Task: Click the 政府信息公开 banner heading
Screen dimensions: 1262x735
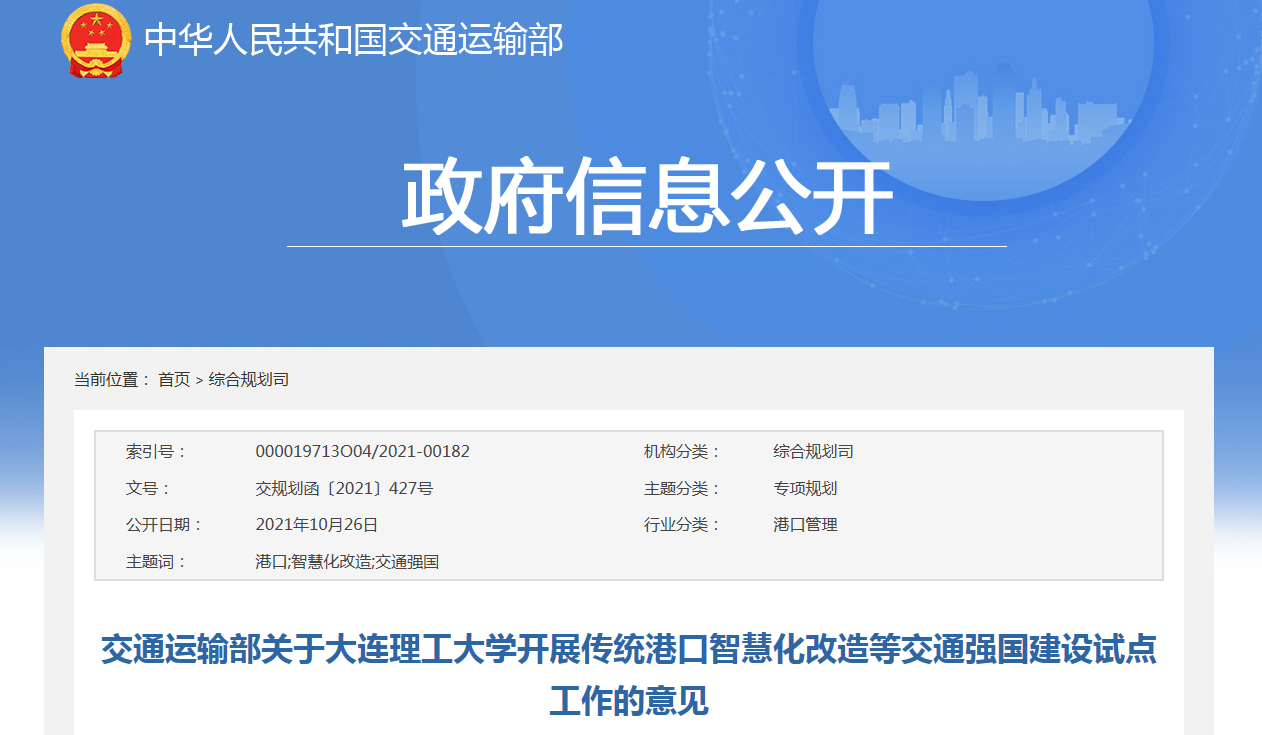Action: 647,198
